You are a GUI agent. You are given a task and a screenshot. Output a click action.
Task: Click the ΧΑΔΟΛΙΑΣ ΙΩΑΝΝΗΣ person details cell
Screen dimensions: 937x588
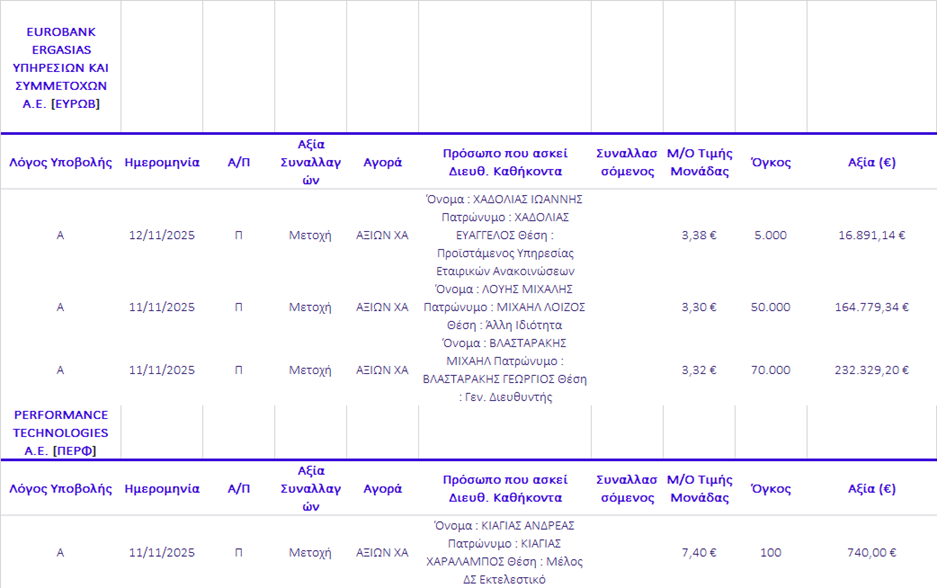click(505, 235)
